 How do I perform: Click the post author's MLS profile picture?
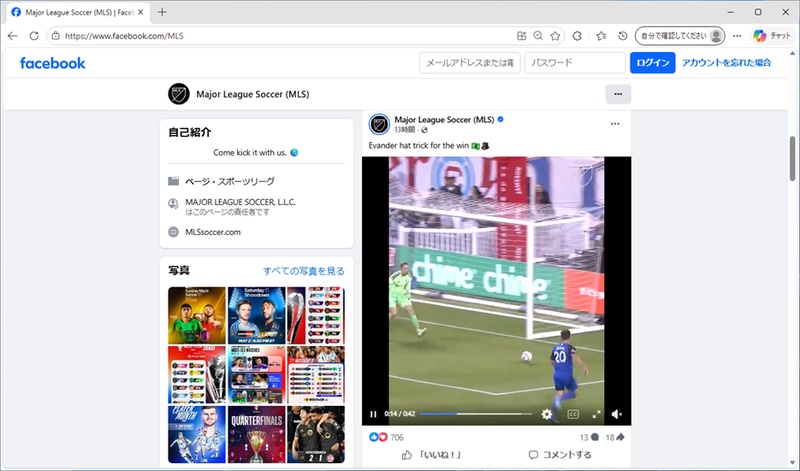[379, 124]
